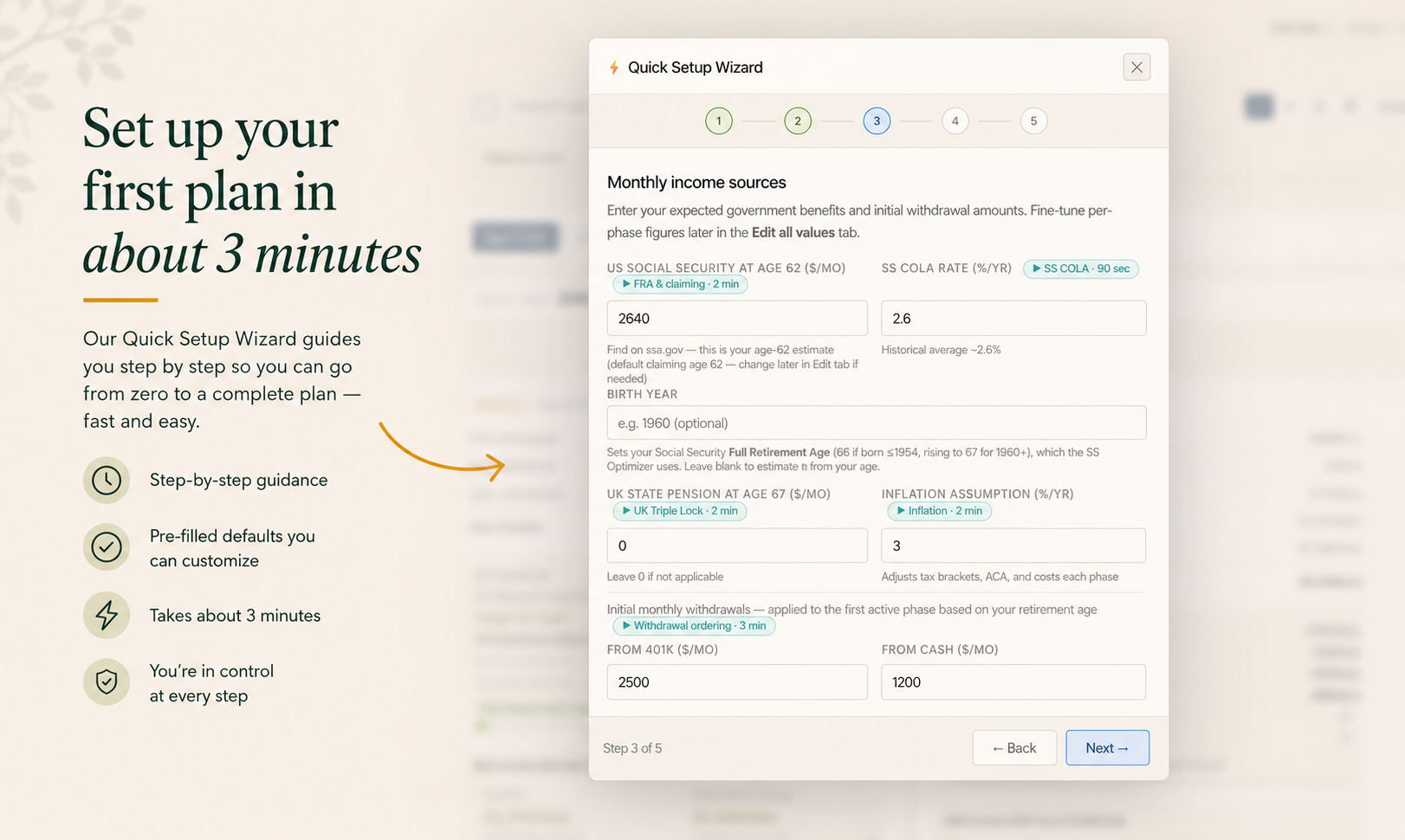Focus the Birth Year input field
Screen dimensions: 1405x840
[x=877, y=423]
